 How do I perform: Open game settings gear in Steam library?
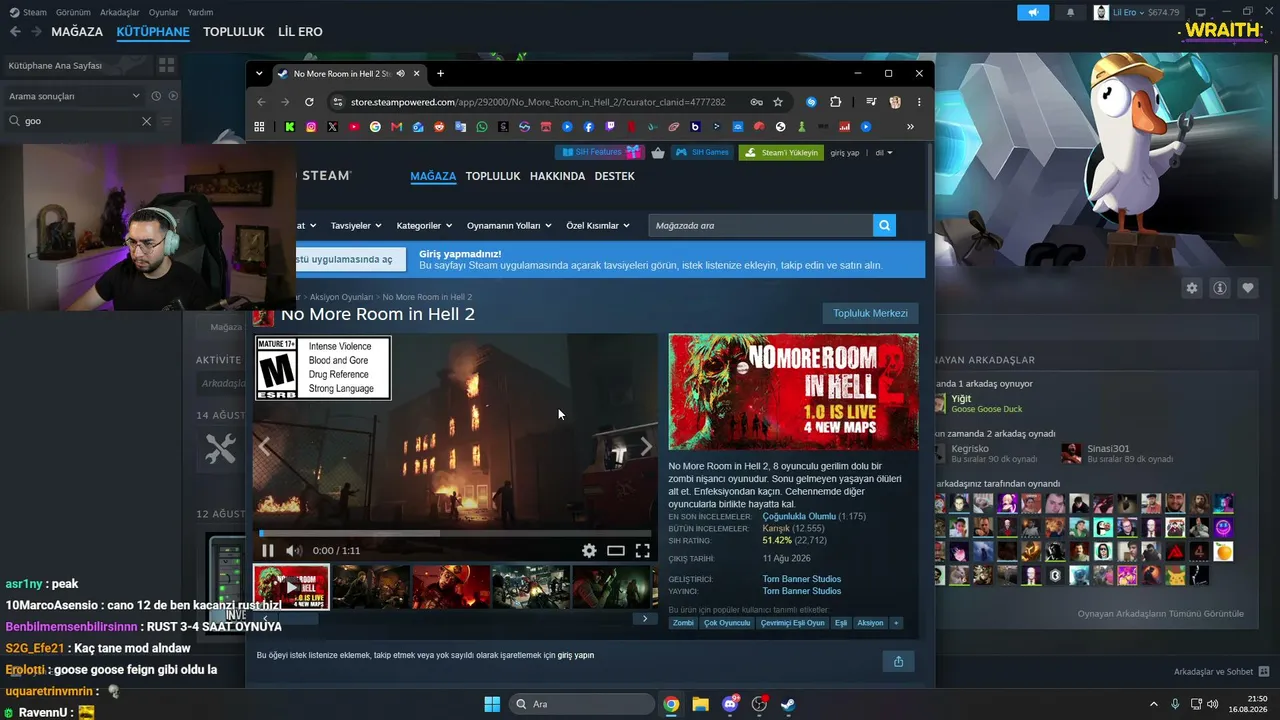coord(1192,288)
